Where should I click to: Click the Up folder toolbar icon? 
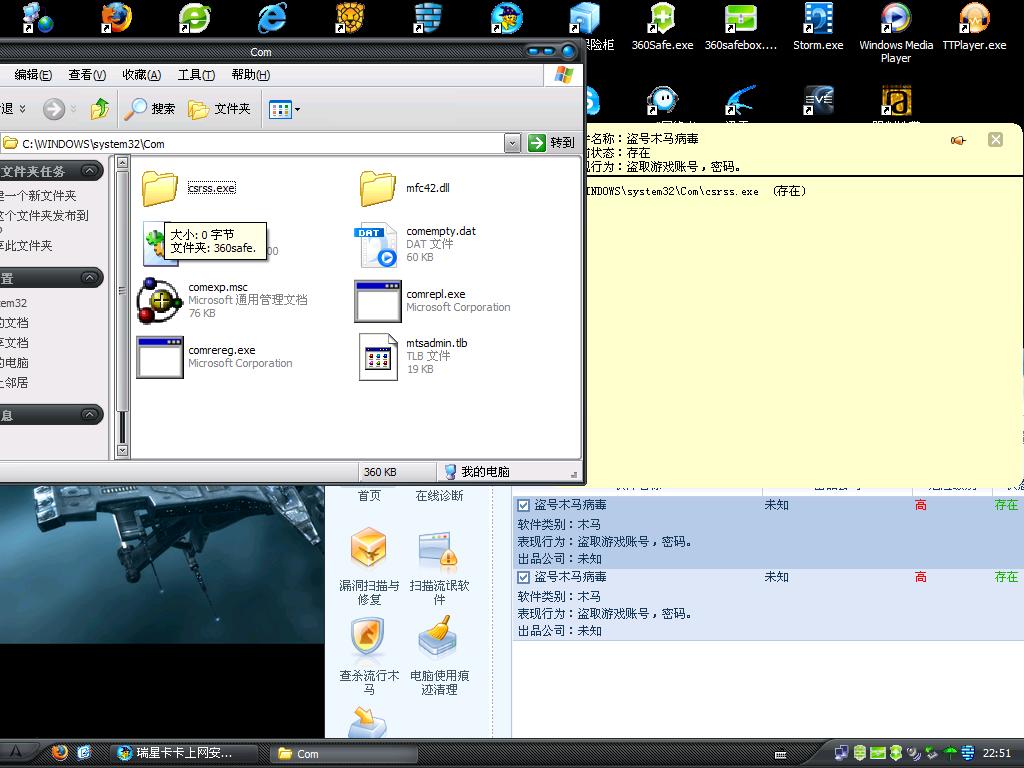99,108
